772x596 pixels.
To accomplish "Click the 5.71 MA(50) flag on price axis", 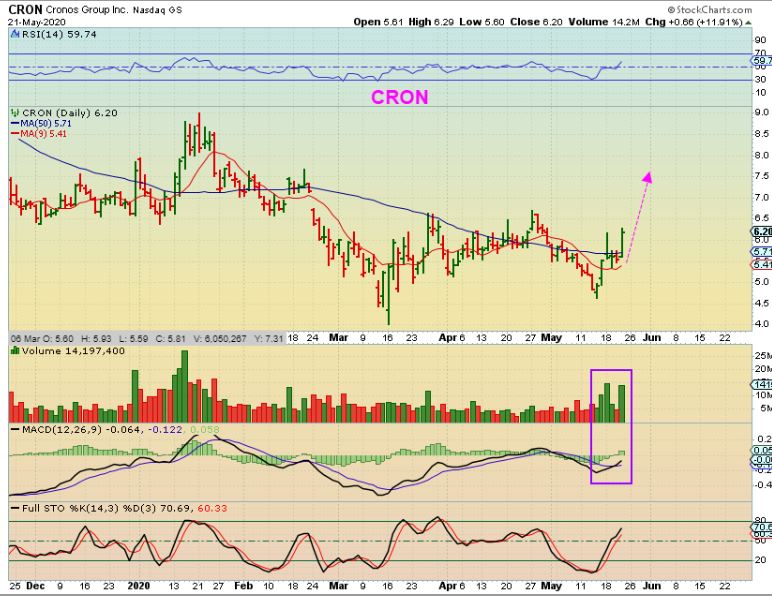I will [762, 251].
